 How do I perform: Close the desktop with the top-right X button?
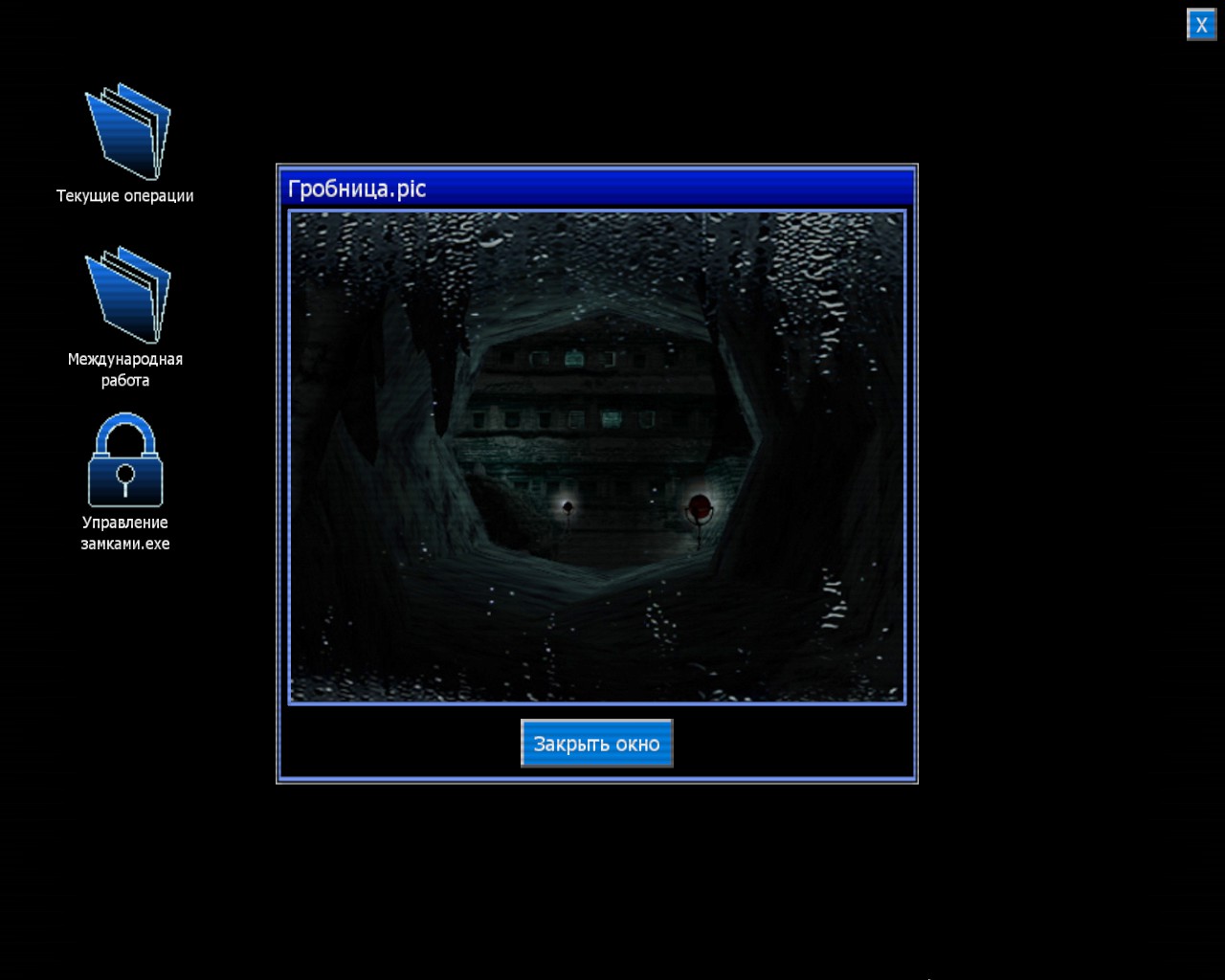tap(1201, 25)
